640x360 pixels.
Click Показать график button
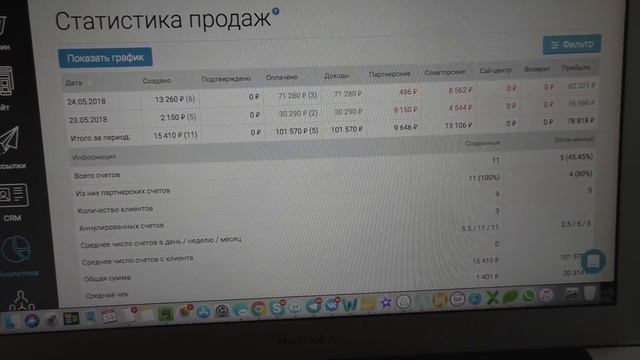coord(105,58)
